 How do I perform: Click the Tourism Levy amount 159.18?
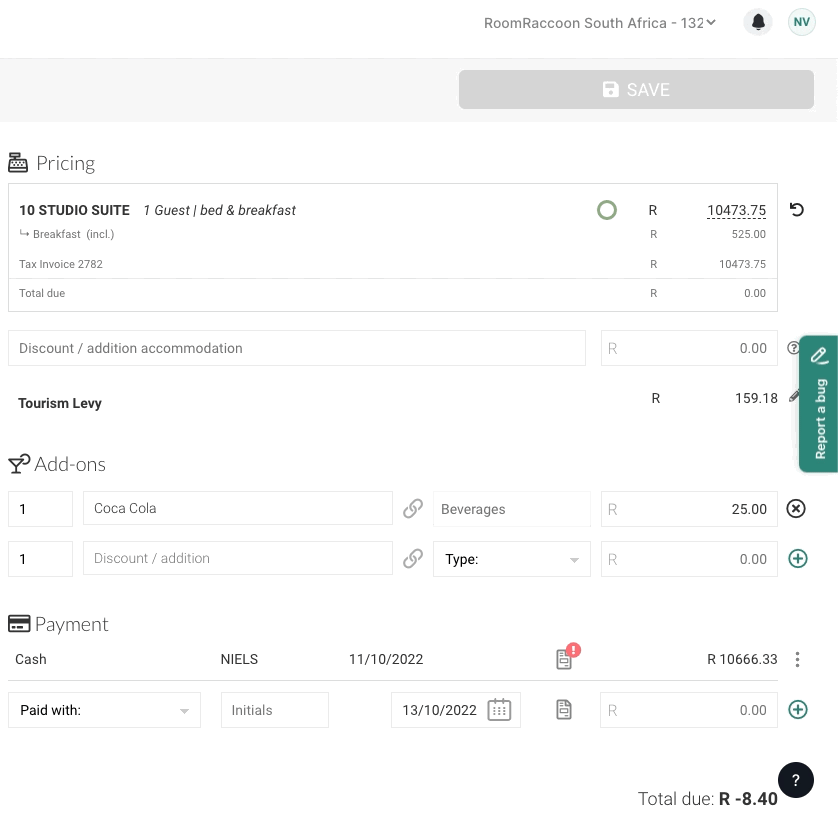756,398
